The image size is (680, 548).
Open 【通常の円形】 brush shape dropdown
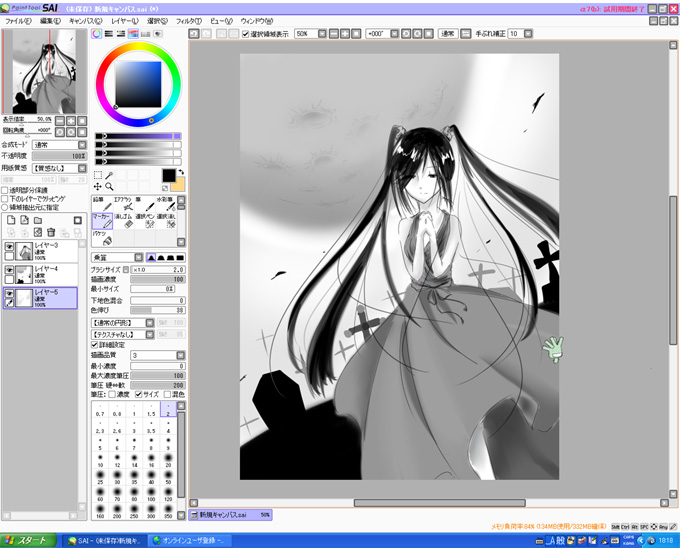(x=123, y=323)
